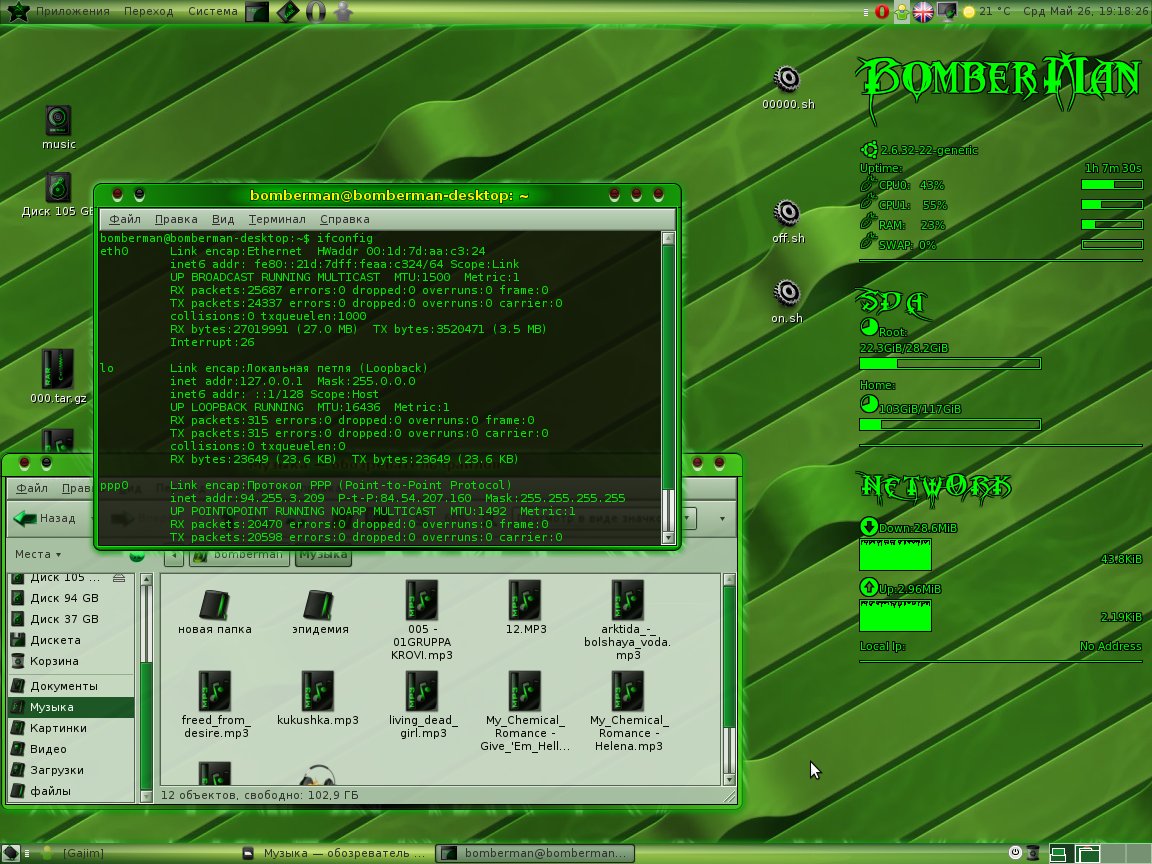The image size is (1152, 864).
Task: Select файлы in sidebar
Action: 71,791
